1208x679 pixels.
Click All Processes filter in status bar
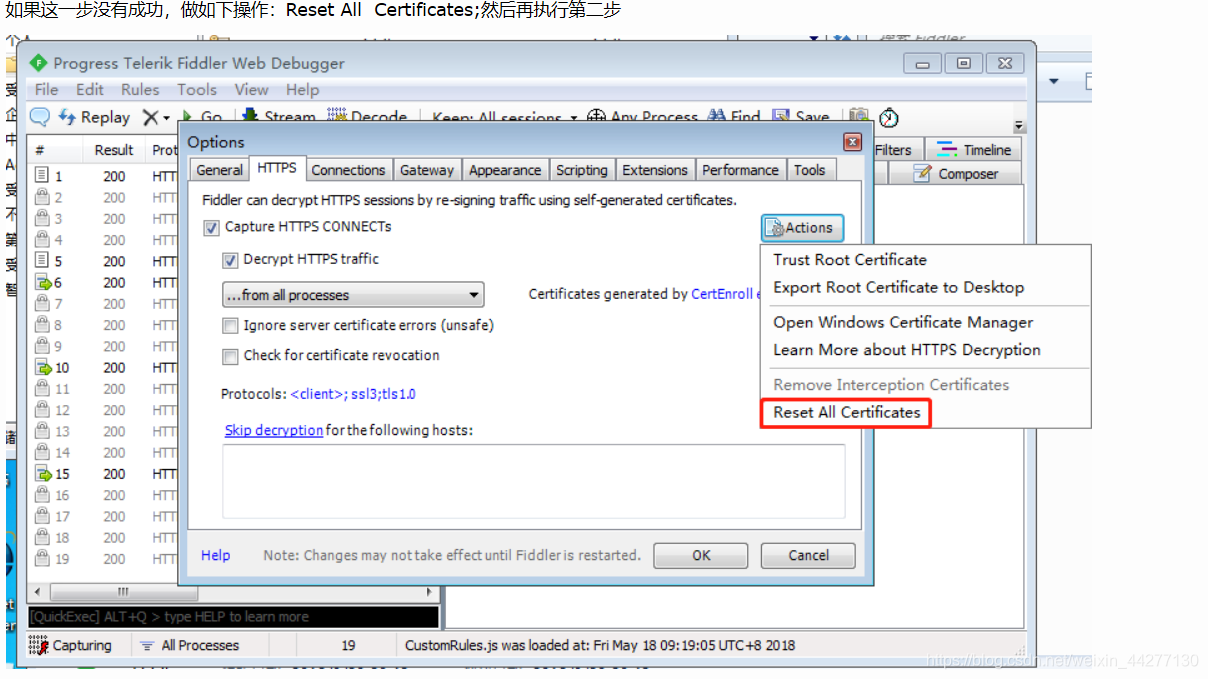(190, 645)
